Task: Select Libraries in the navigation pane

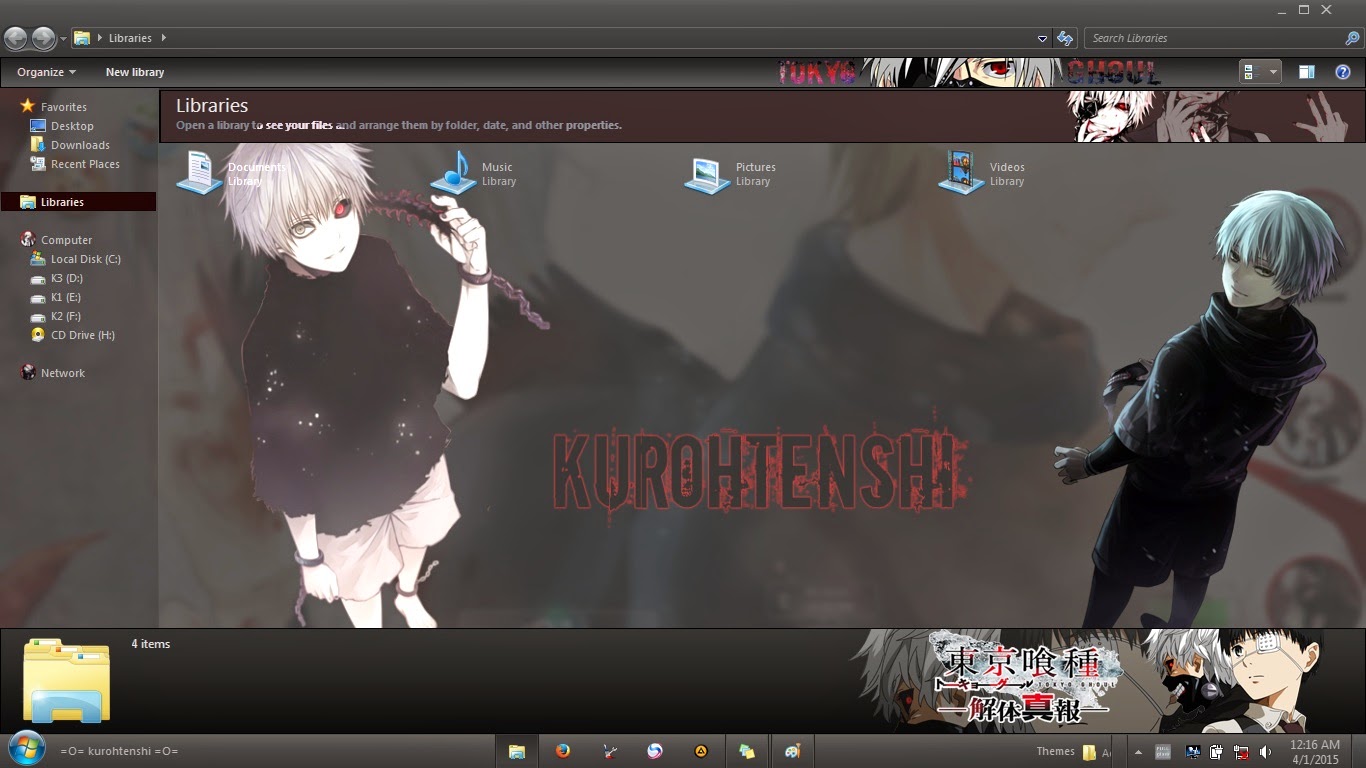Action: point(78,202)
